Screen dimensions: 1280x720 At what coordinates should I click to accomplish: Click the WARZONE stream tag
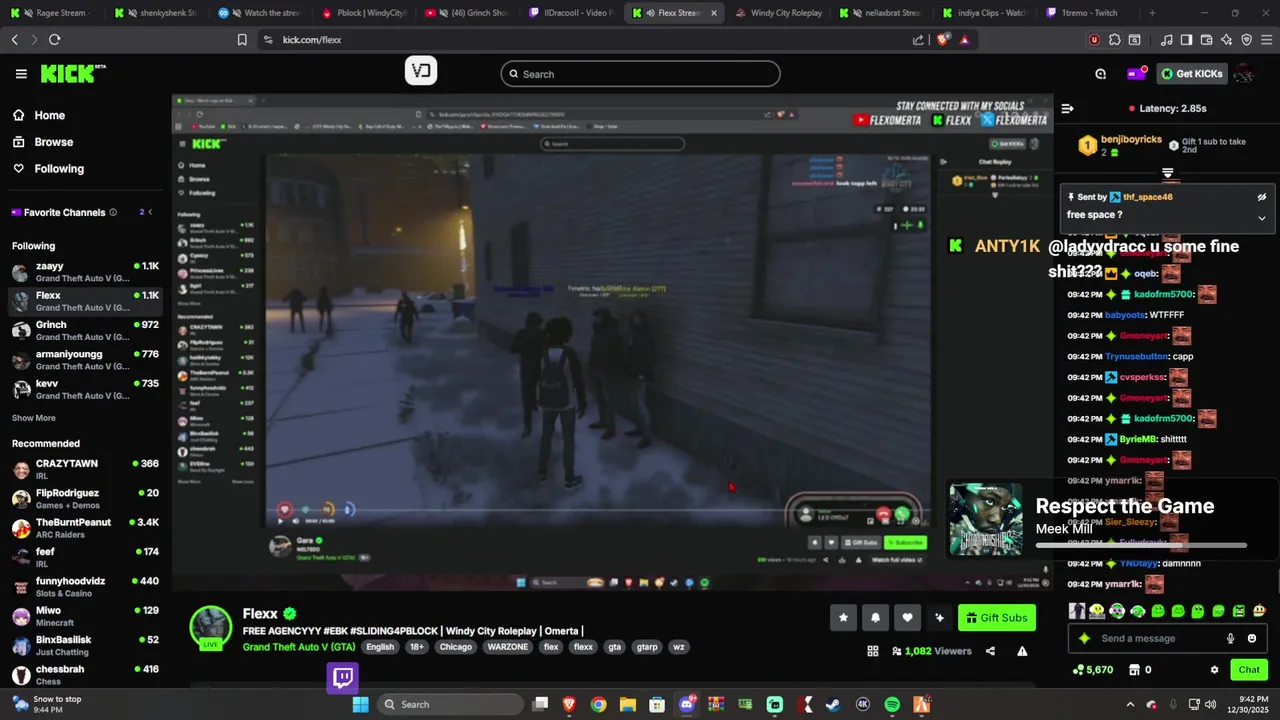tap(507, 647)
